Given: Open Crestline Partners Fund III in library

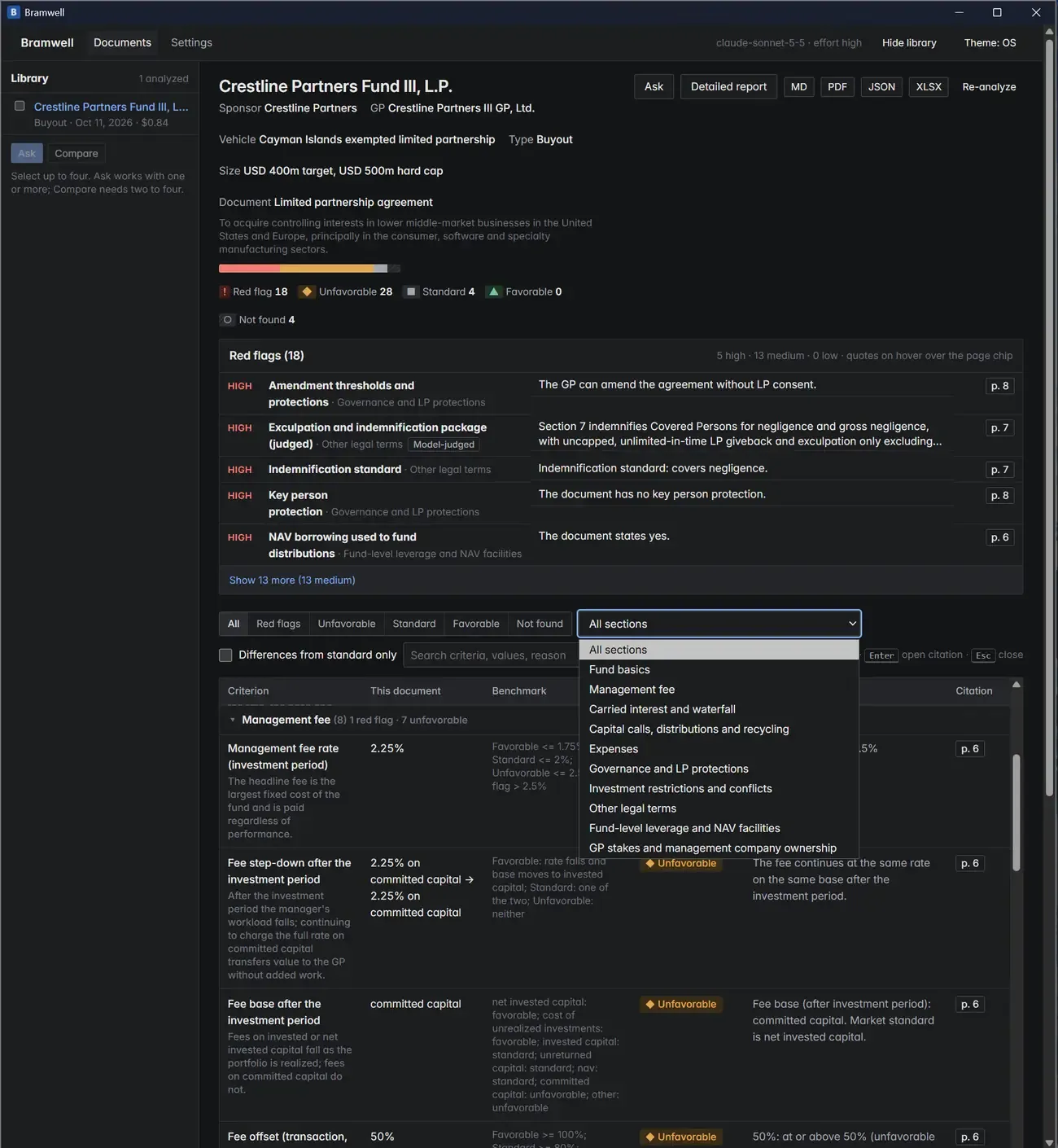Looking at the screenshot, I should 111,107.
